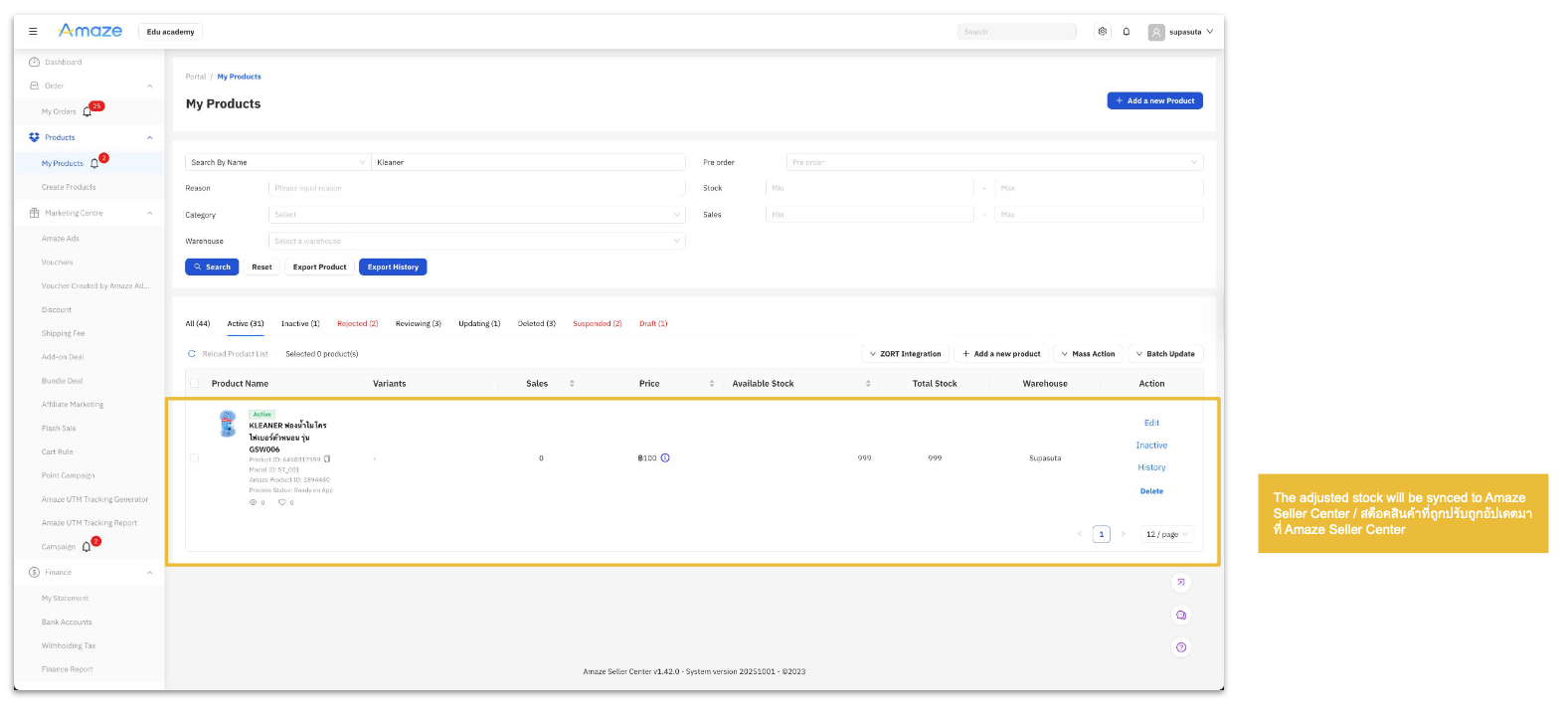Screen dimensions: 1568x720
Task: Switch to the Rejected (2) tab
Action: pos(358,324)
